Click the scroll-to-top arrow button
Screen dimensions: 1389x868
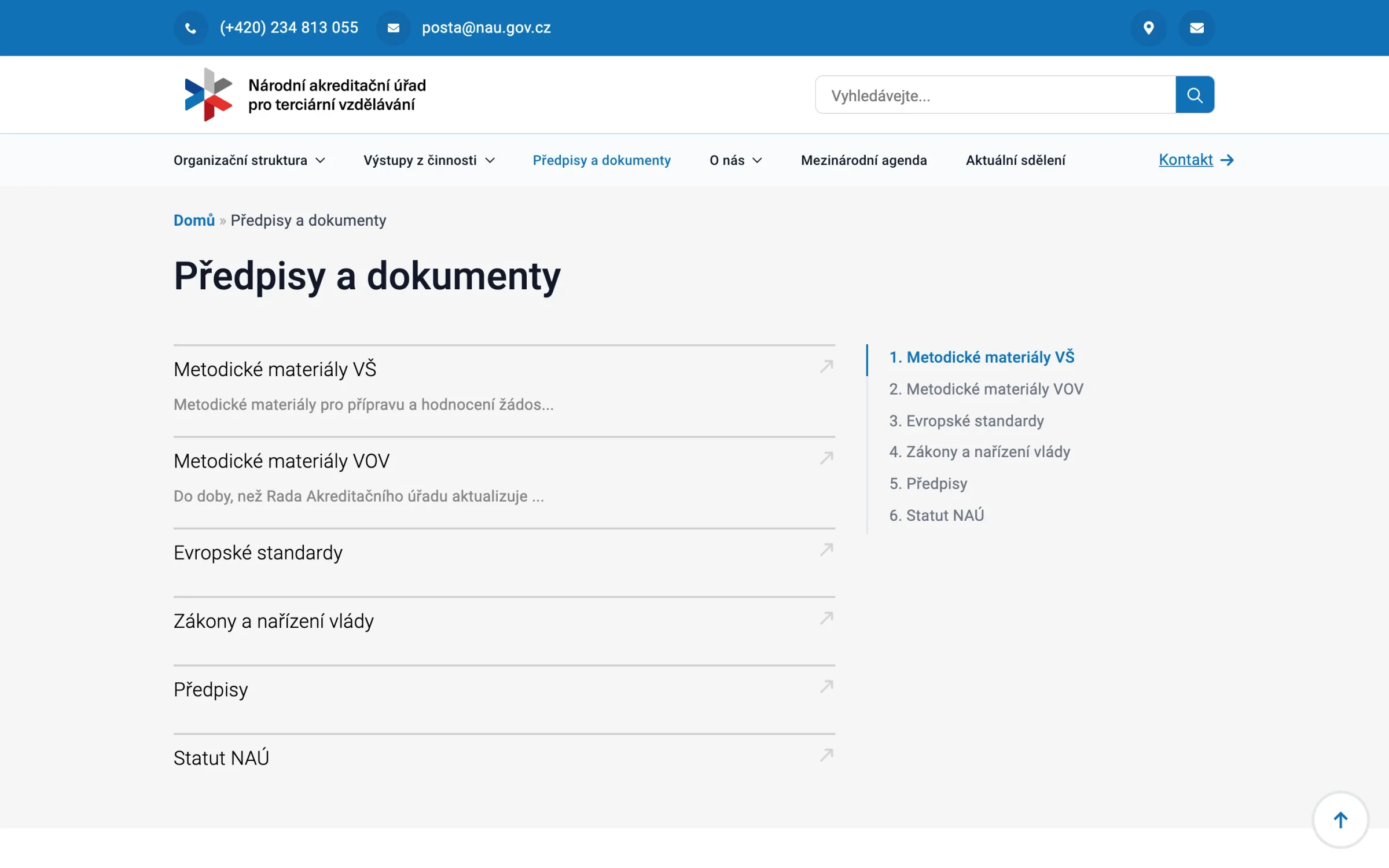click(x=1340, y=820)
